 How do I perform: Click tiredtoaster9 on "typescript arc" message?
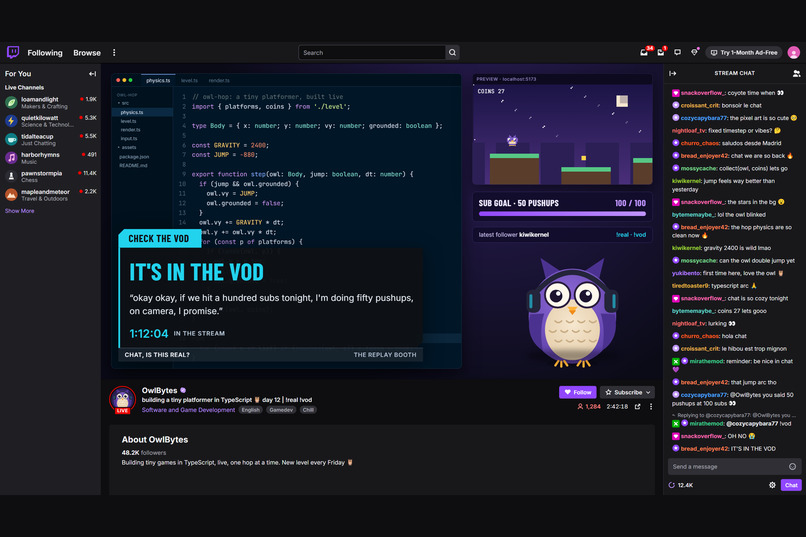(690, 286)
